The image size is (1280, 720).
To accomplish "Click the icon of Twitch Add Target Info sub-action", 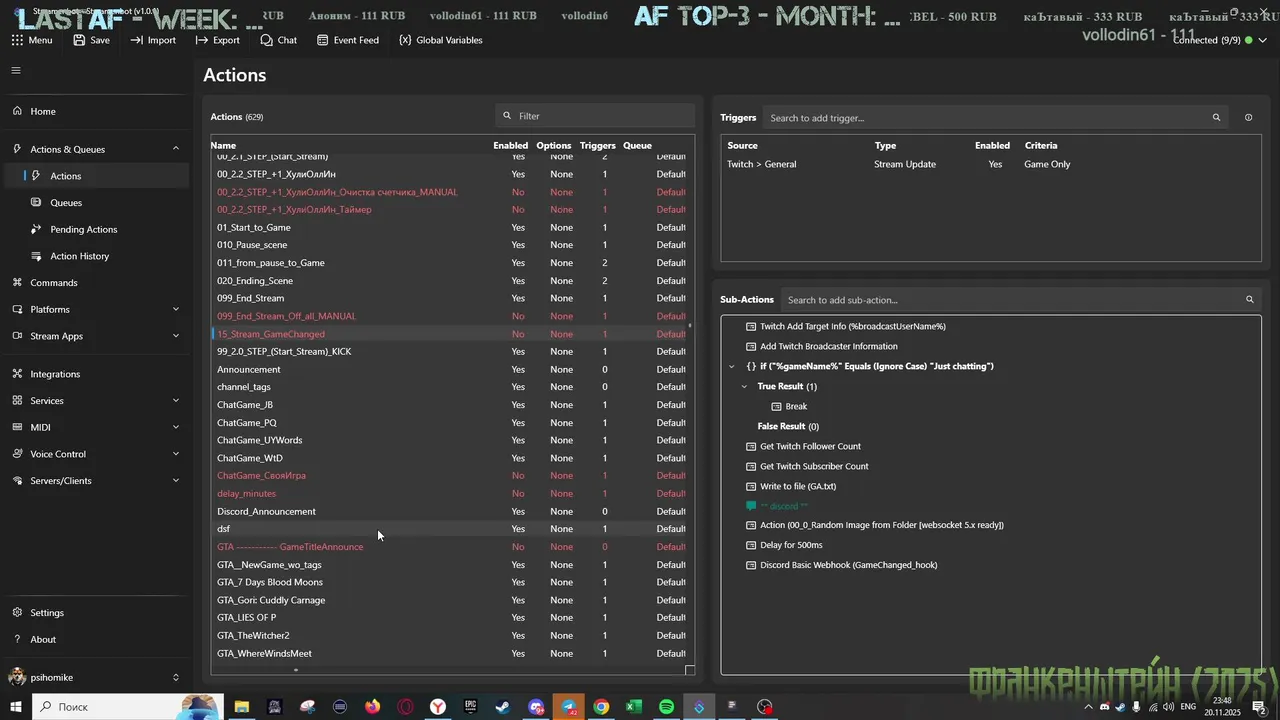I will click(752, 326).
